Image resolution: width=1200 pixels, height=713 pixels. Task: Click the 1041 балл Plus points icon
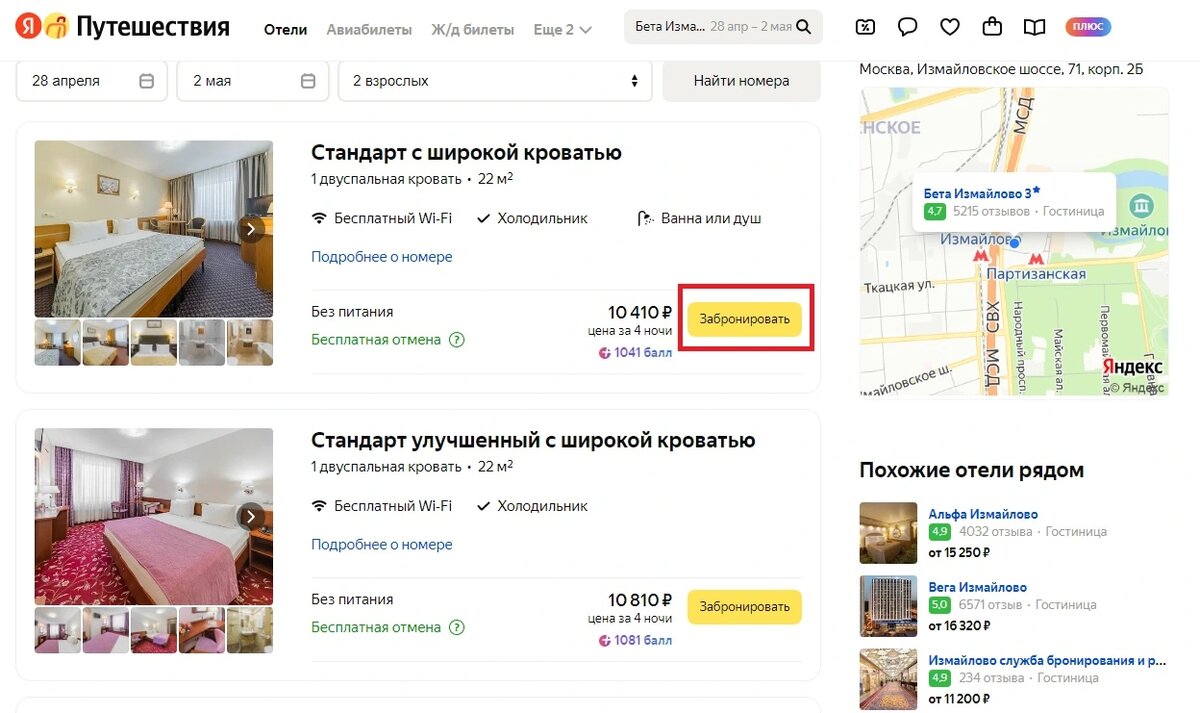pyautogui.click(x=604, y=353)
